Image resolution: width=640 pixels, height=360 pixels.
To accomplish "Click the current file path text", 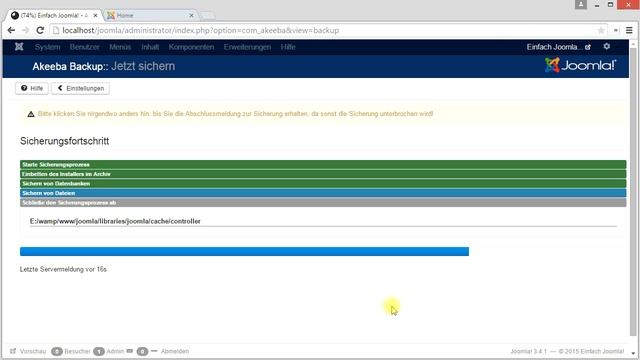I will coord(115,221).
